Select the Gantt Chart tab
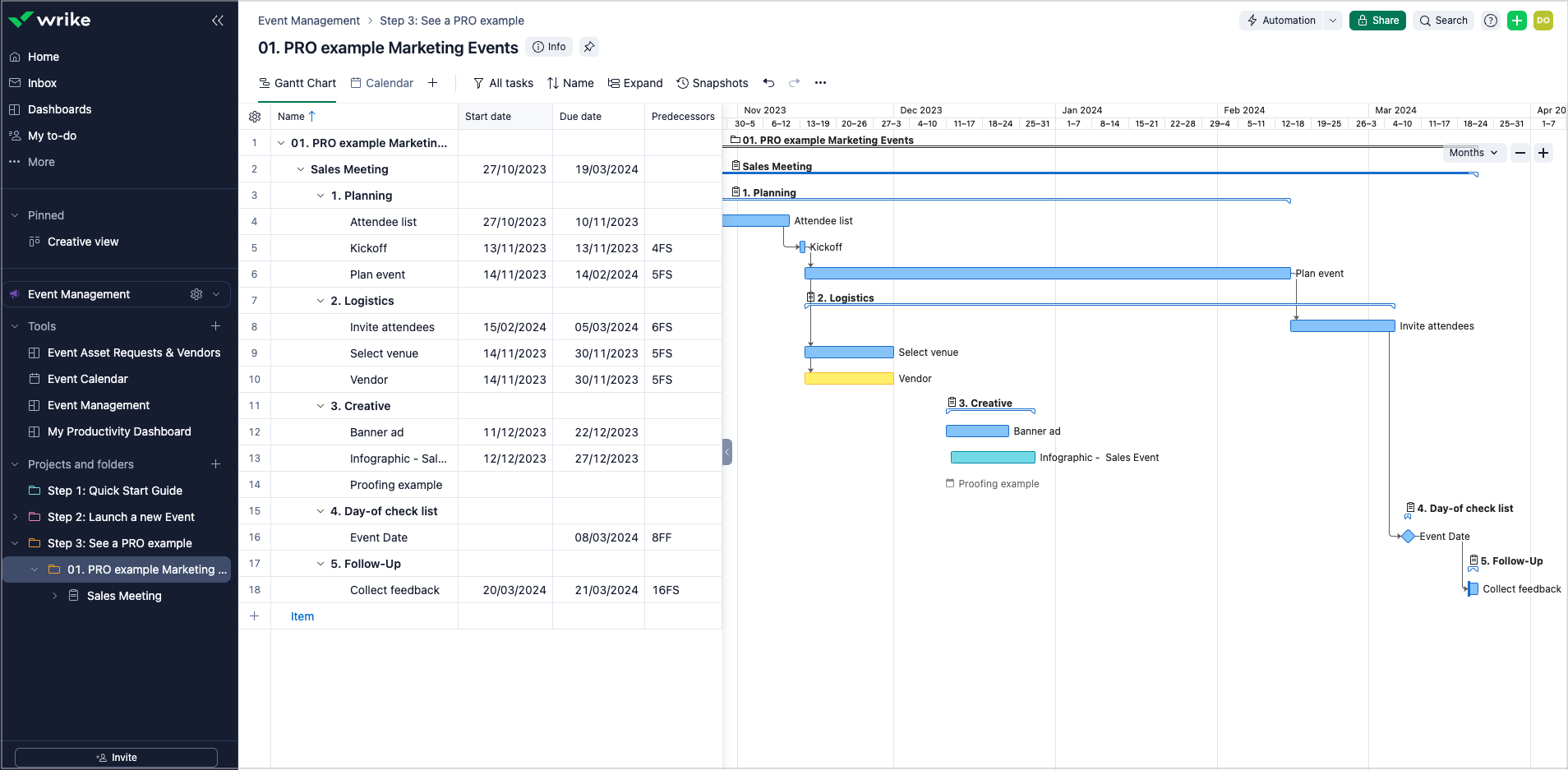Screen dimensions: 1568x770 point(297,82)
